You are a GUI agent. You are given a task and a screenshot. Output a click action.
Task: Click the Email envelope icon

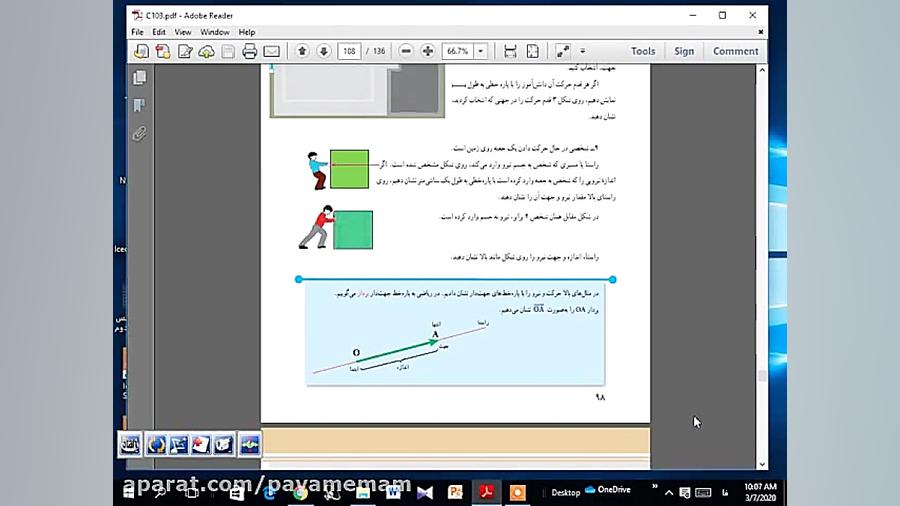tap(271, 51)
